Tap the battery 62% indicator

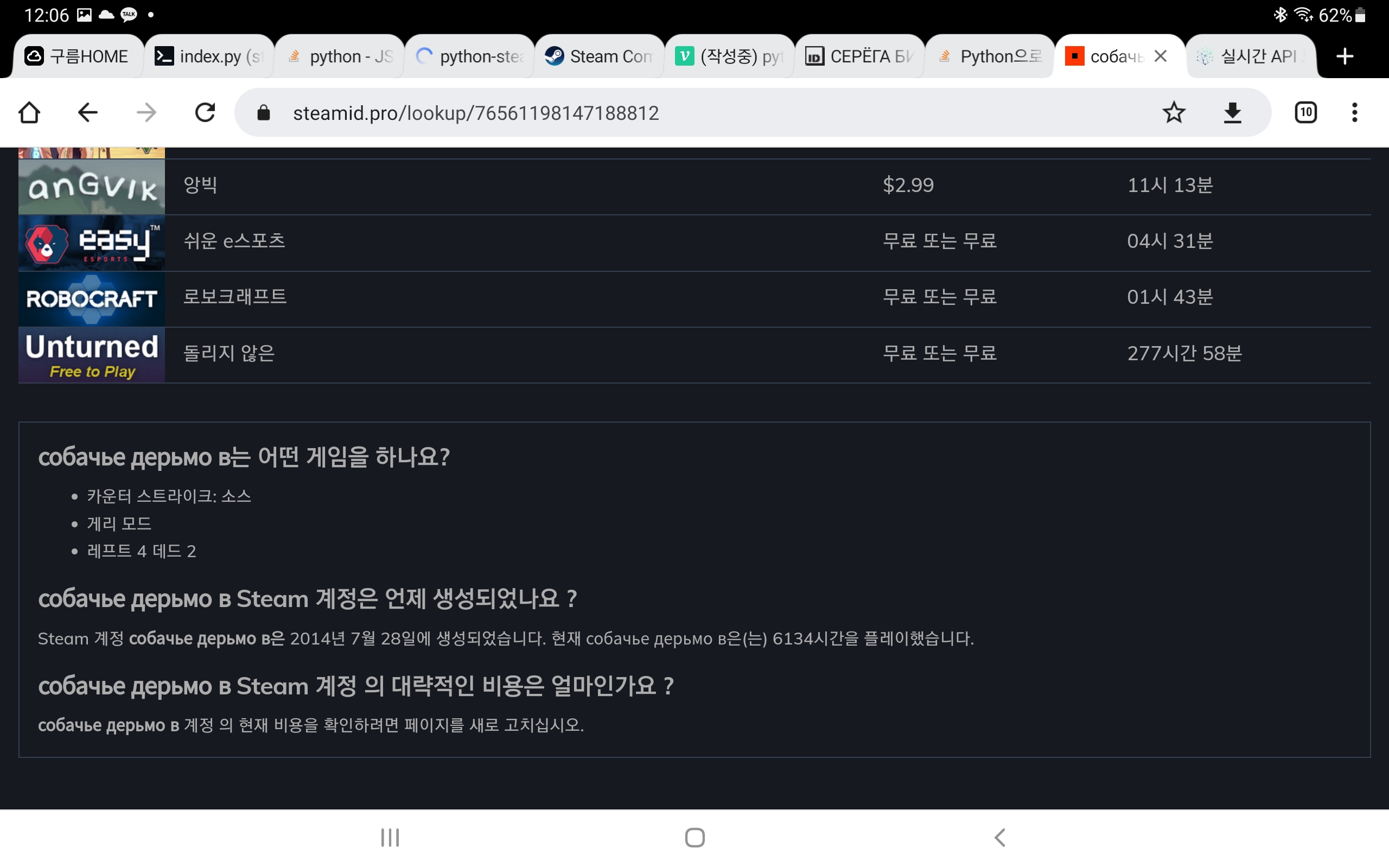1342,15
